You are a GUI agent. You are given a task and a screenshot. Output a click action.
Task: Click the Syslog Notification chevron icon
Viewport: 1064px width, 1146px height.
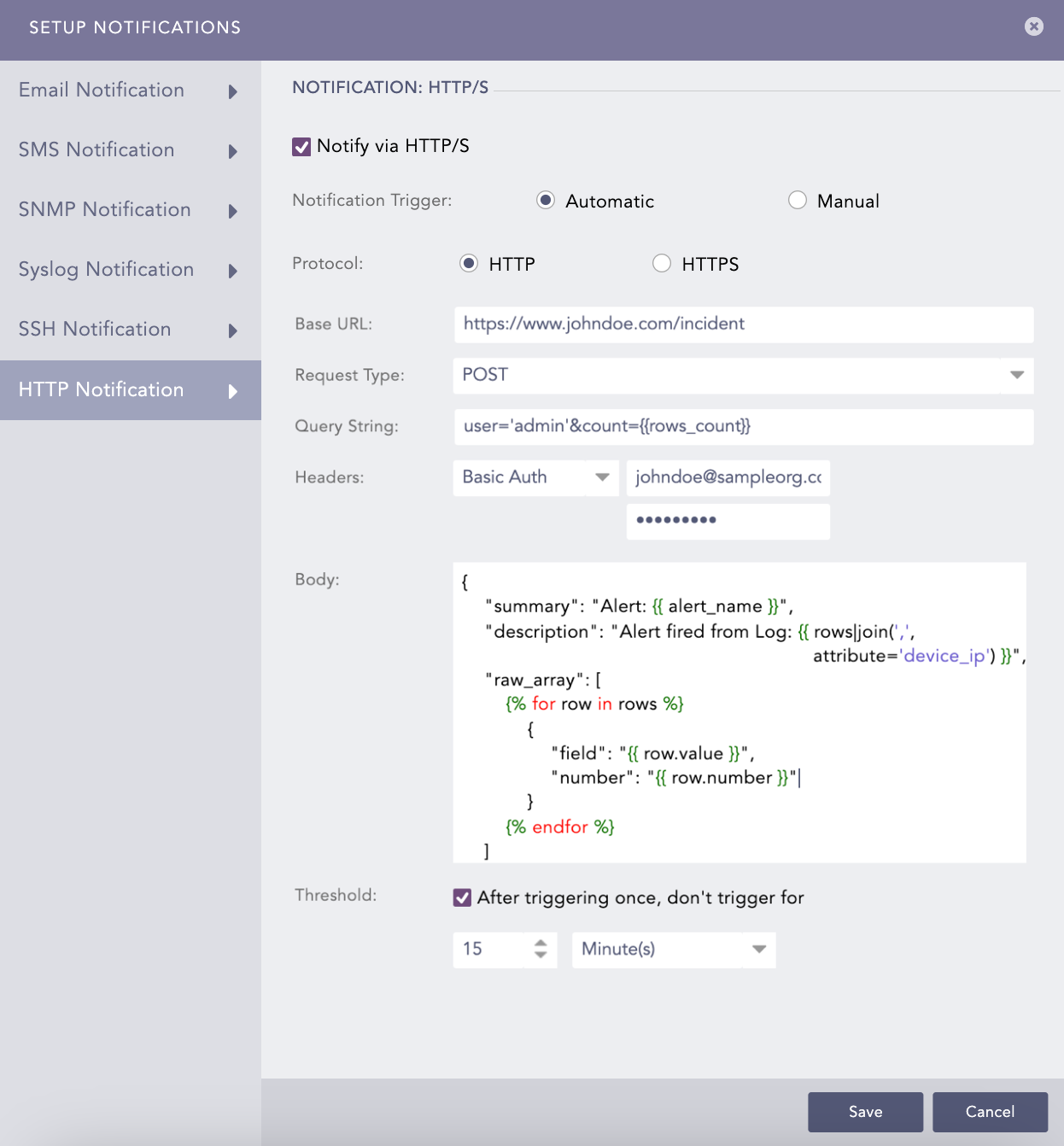232,271
